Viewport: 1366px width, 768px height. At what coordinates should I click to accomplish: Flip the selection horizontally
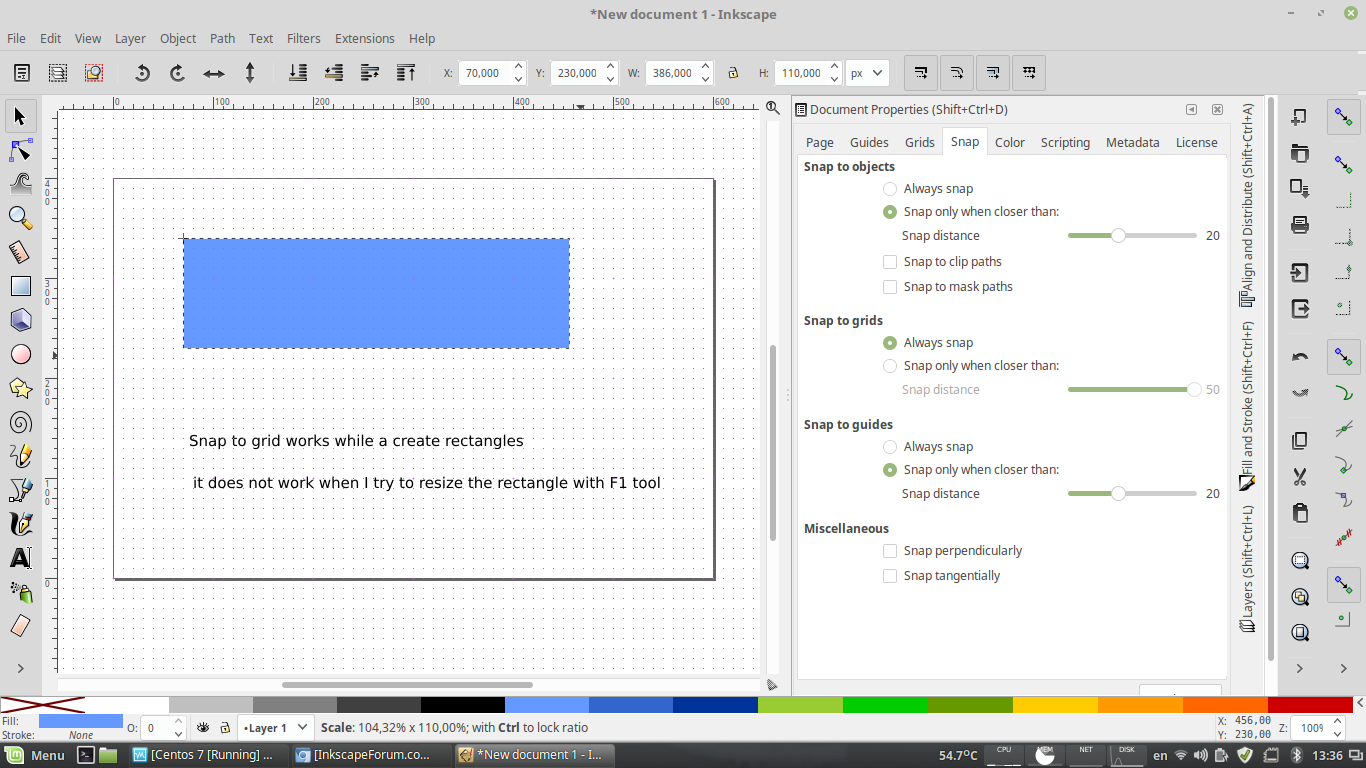214,73
